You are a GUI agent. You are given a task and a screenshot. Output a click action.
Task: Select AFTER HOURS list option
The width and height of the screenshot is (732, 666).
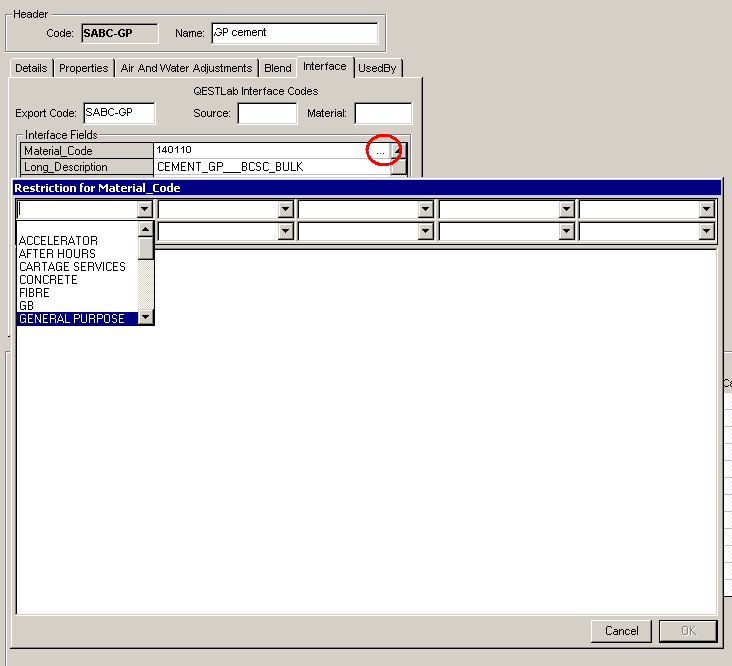pyautogui.click(x=57, y=254)
